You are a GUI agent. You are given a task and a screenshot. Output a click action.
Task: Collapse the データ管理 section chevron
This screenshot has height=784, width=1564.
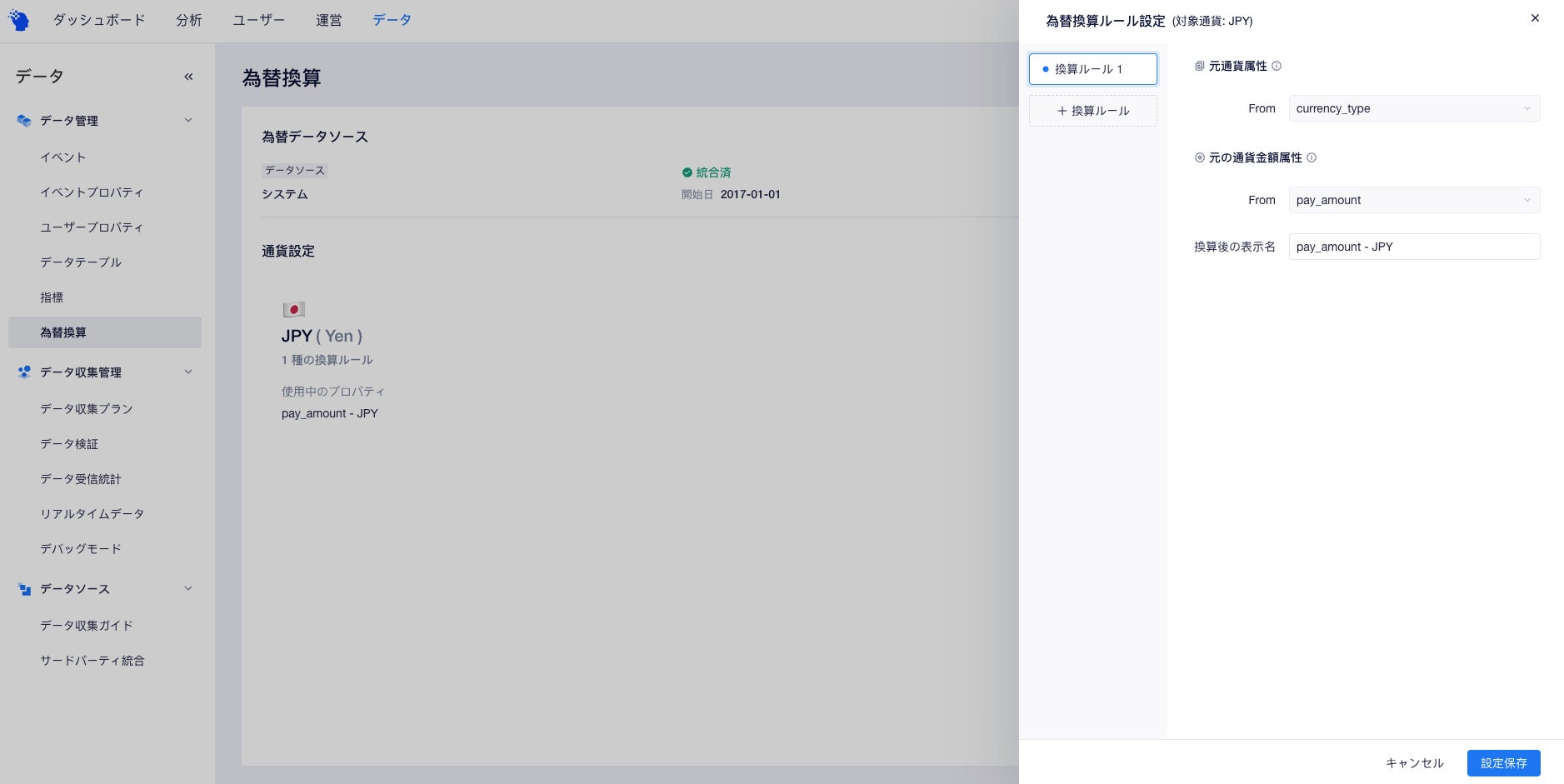point(188,120)
